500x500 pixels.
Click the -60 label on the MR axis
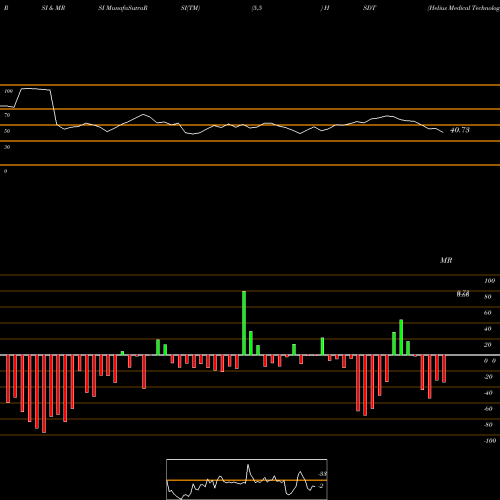[x=488, y=409]
